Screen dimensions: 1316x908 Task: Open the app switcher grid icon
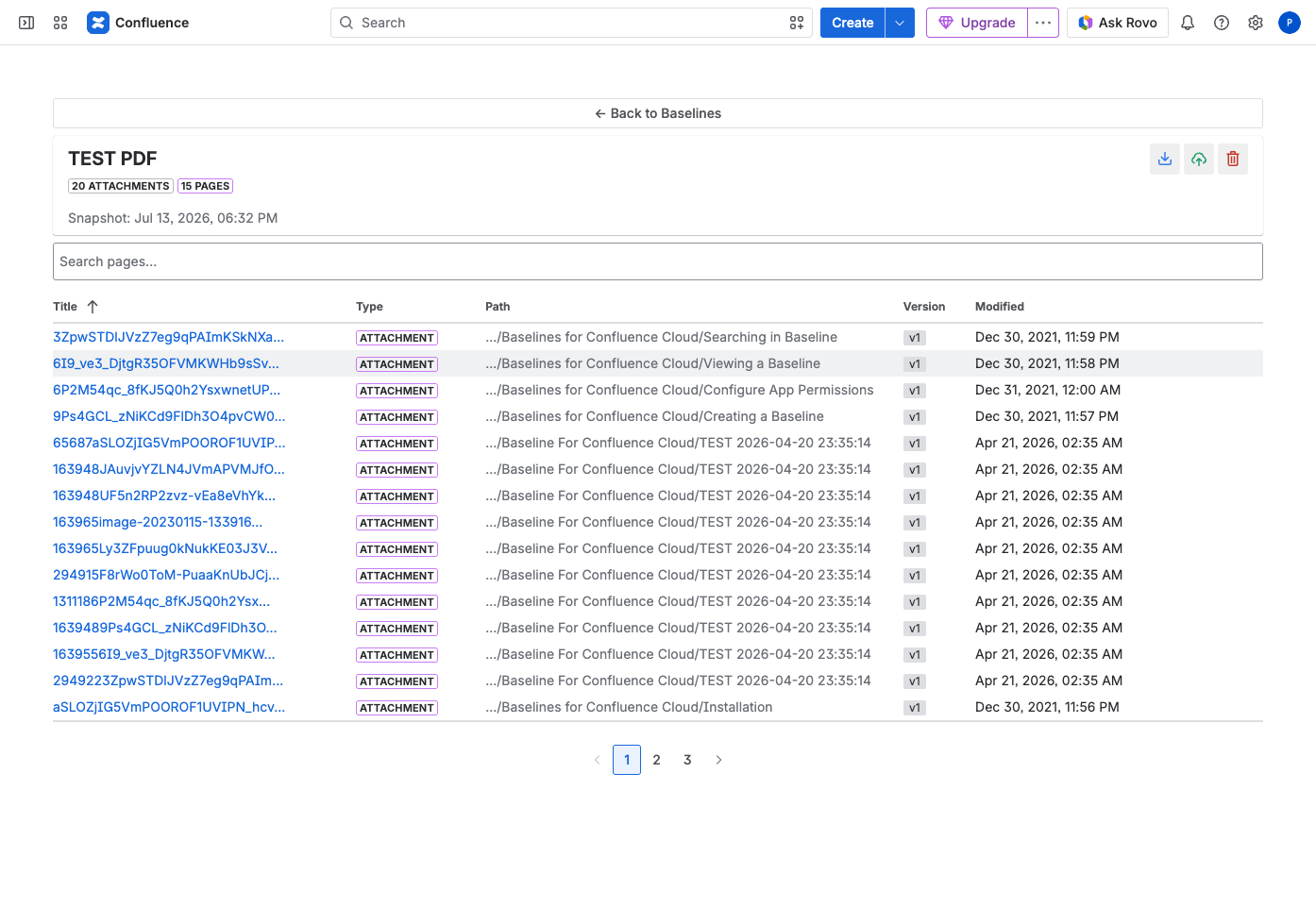[x=60, y=23]
